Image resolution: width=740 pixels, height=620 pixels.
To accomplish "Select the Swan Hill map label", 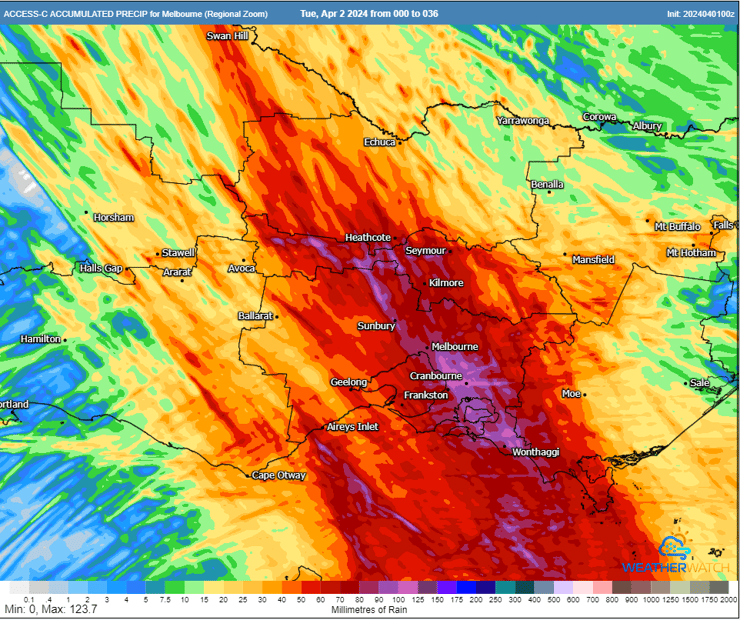I will tap(226, 36).
